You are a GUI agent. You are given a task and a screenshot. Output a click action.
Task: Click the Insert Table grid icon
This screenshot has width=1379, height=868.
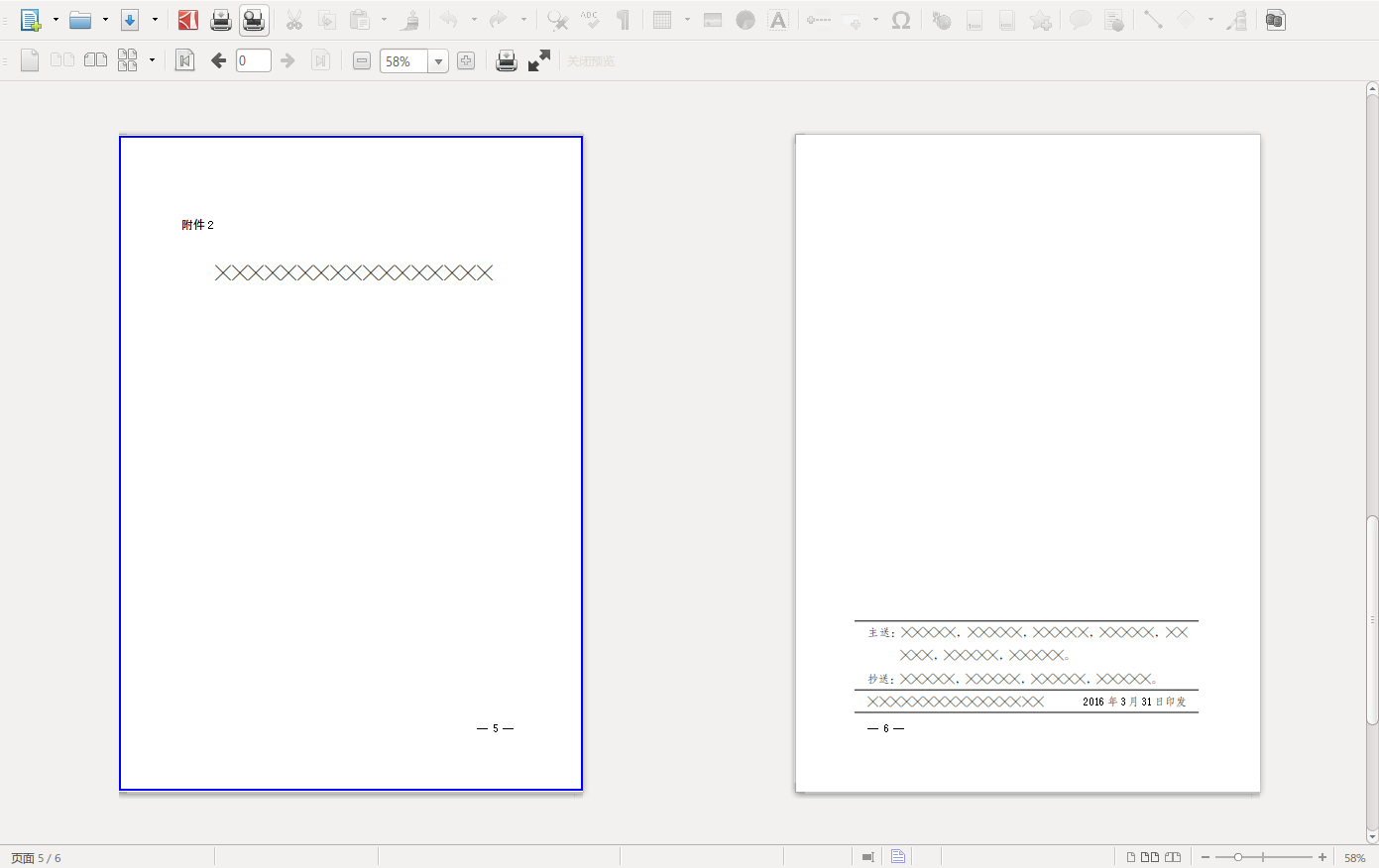click(x=663, y=20)
